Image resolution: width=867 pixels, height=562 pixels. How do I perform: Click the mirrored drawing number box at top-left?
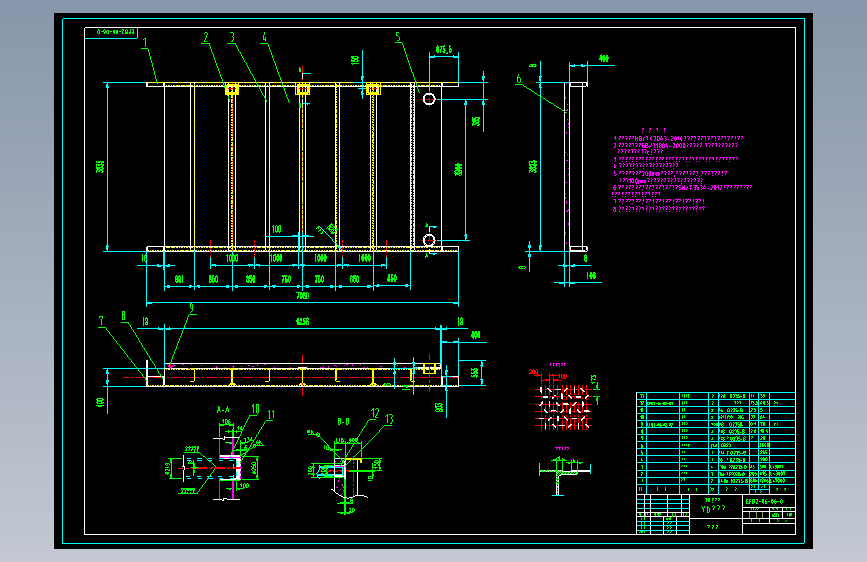click(111, 33)
